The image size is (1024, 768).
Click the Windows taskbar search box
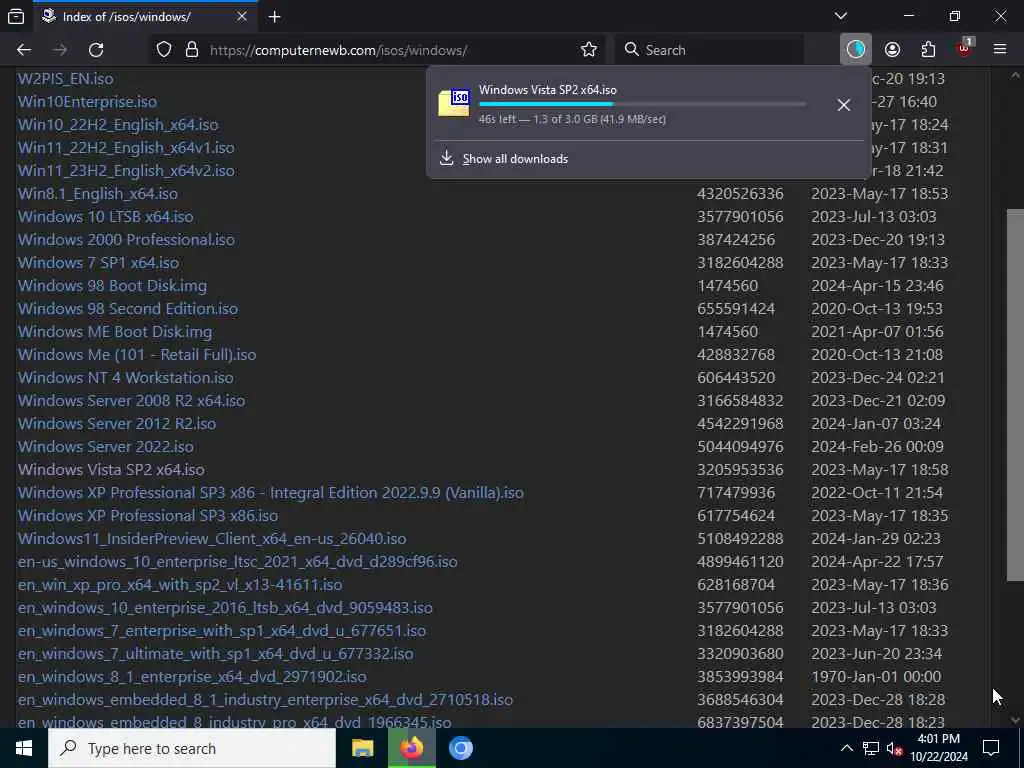[x=192, y=748]
